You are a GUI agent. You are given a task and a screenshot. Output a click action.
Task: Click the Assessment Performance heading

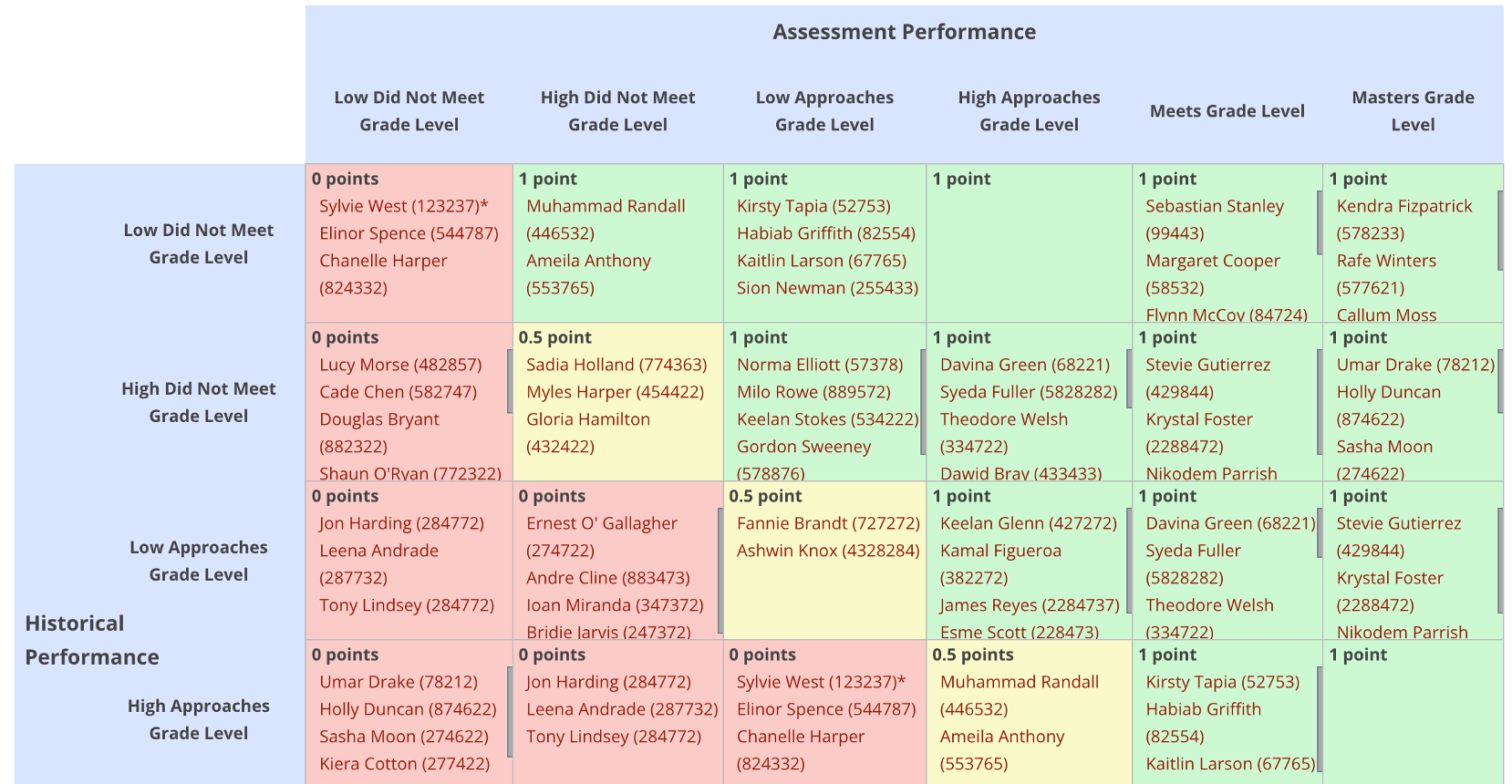tap(904, 32)
